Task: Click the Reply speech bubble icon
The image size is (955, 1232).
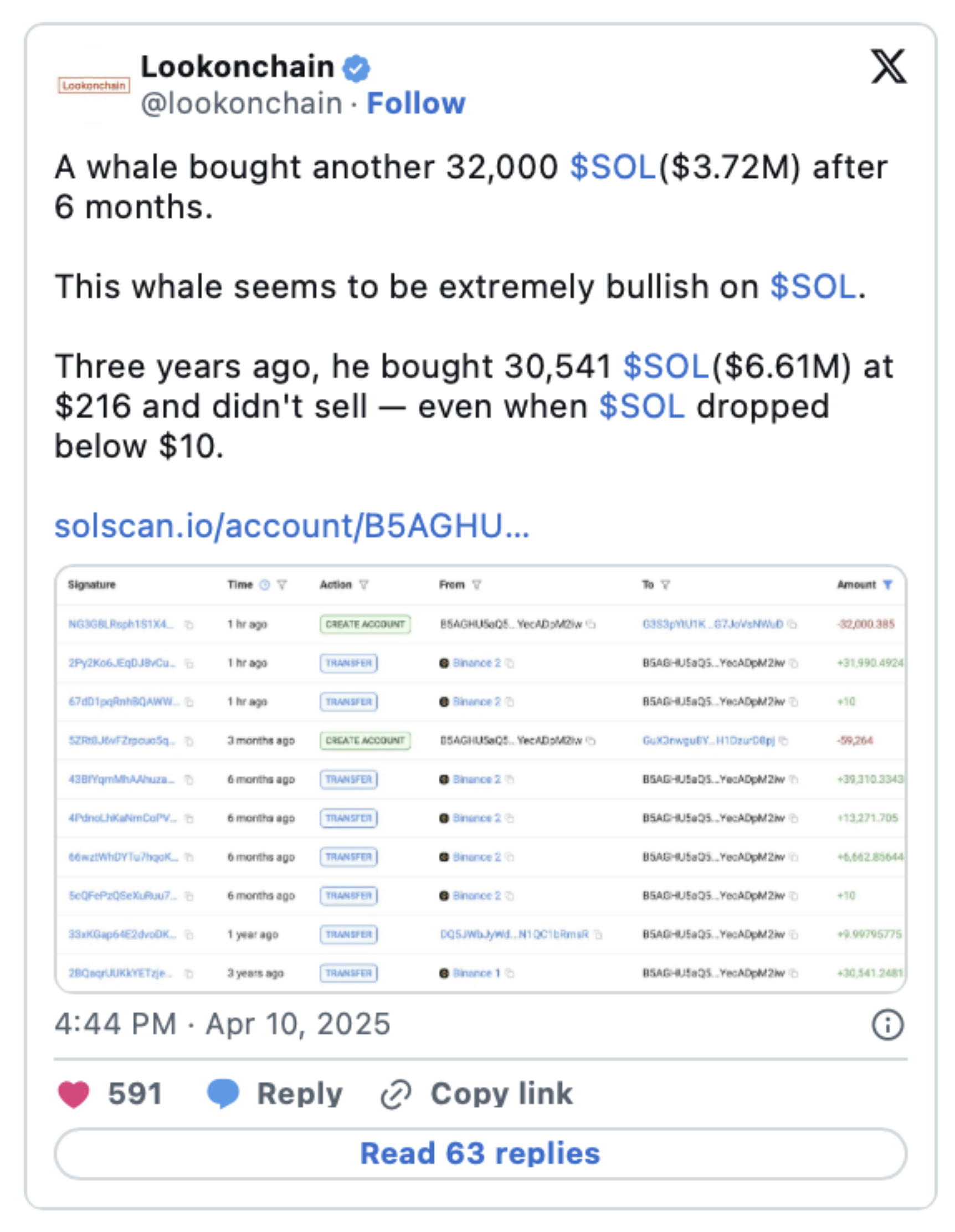Action: [x=223, y=1094]
